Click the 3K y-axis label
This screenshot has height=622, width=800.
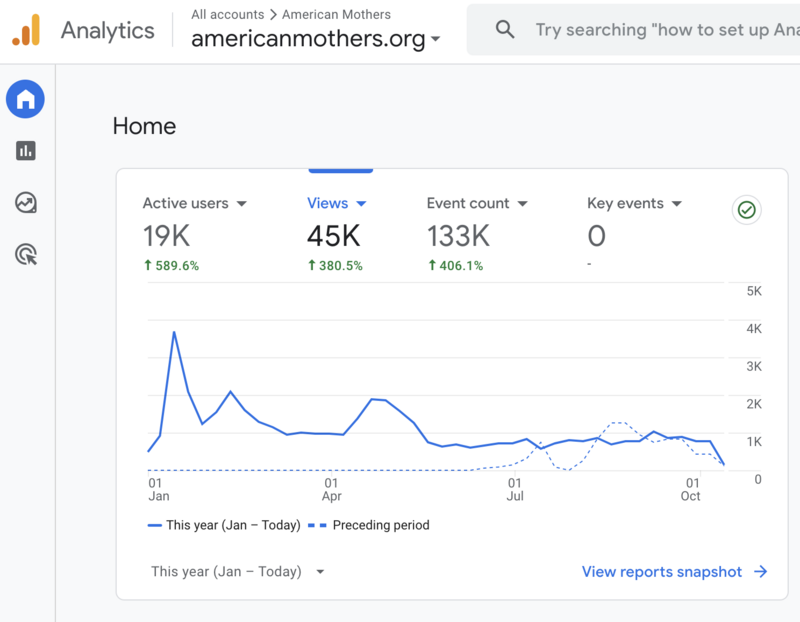[x=754, y=366]
